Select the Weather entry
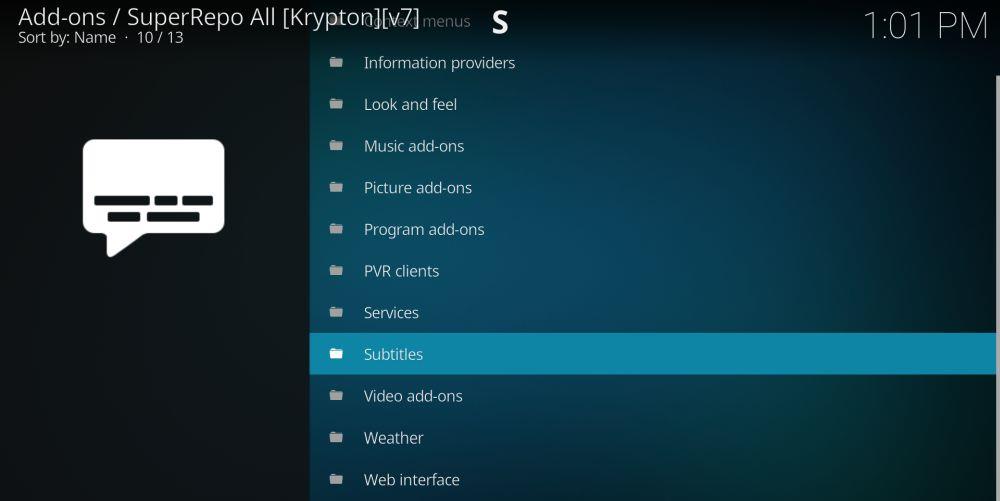Image resolution: width=1000 pixels, height=501 pixels. coord(652,437)
